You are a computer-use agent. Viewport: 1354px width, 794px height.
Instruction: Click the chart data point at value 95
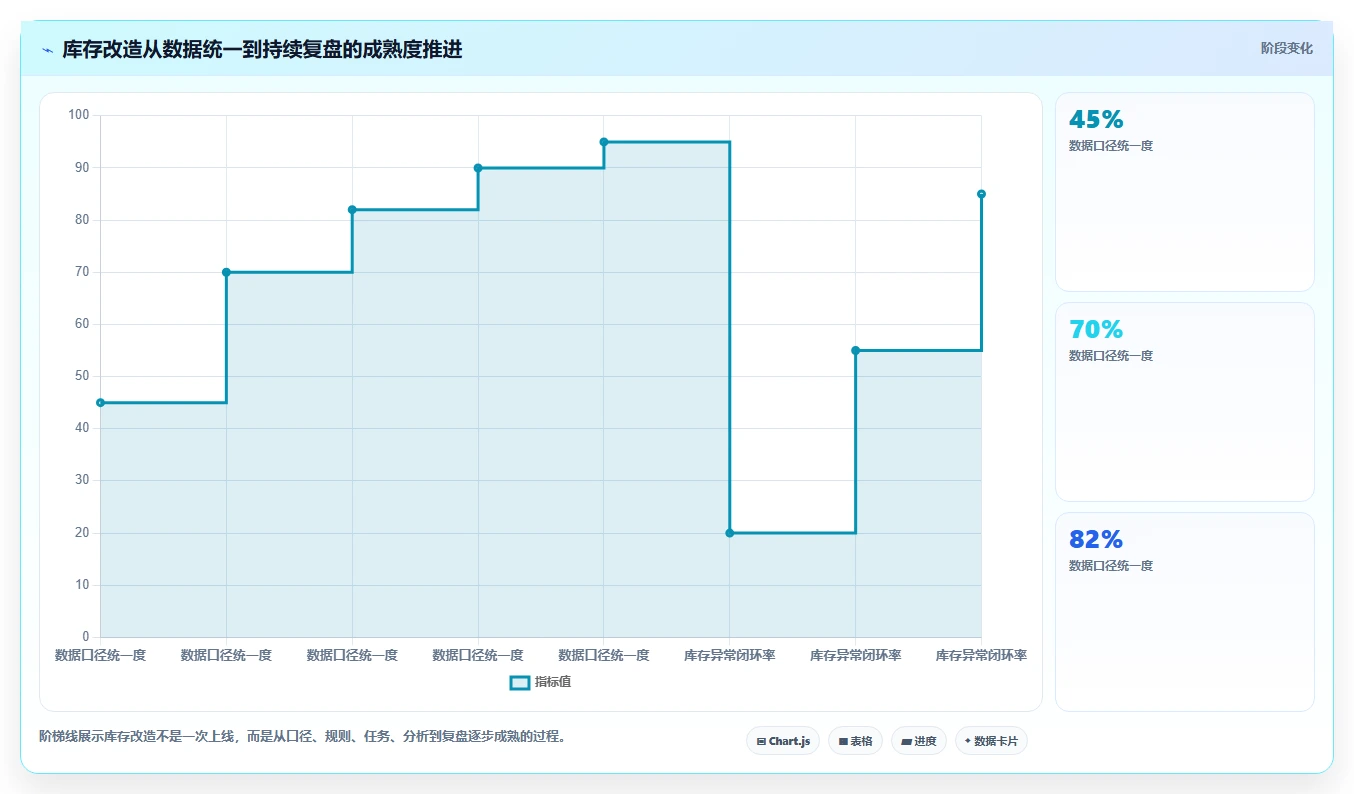click(x=604, y=142)
